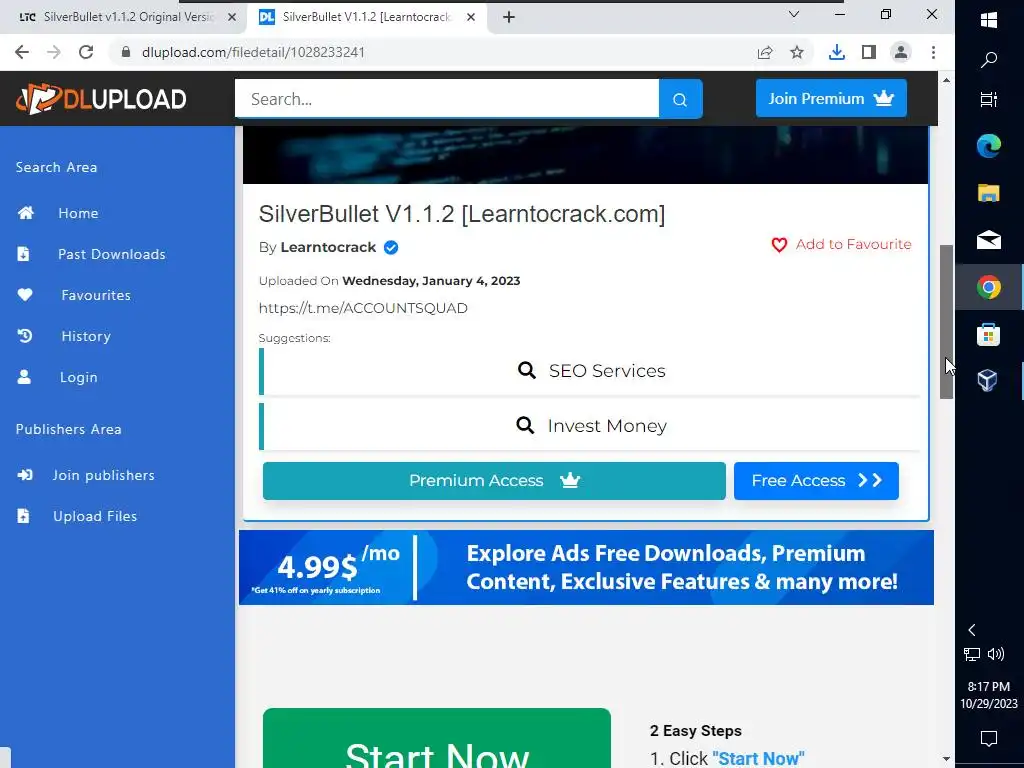Click the share page icon in address bar
The width and height of the screenshot is (1024, 768).
point(765,52)
